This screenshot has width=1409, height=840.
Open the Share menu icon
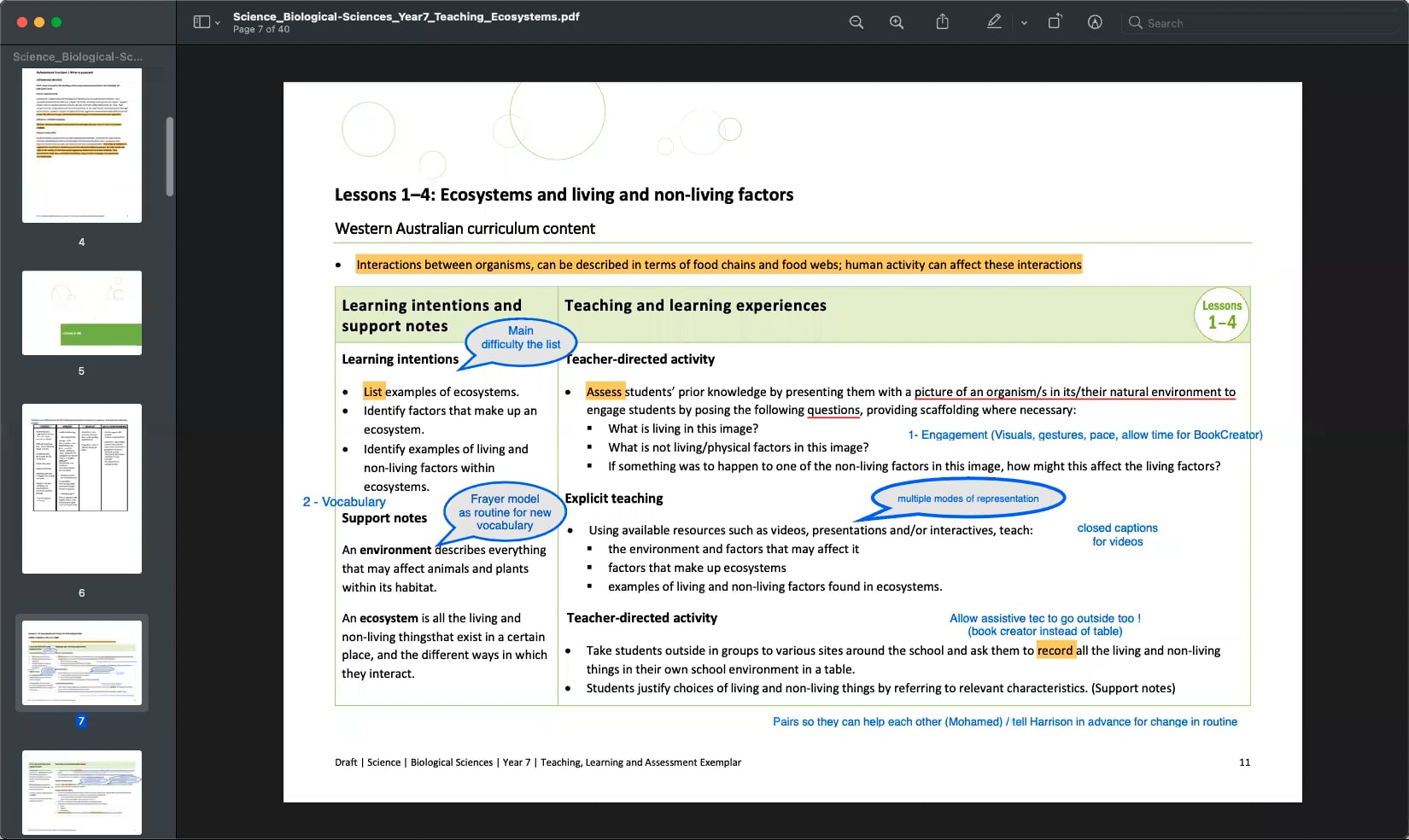[x=943, y=22]
